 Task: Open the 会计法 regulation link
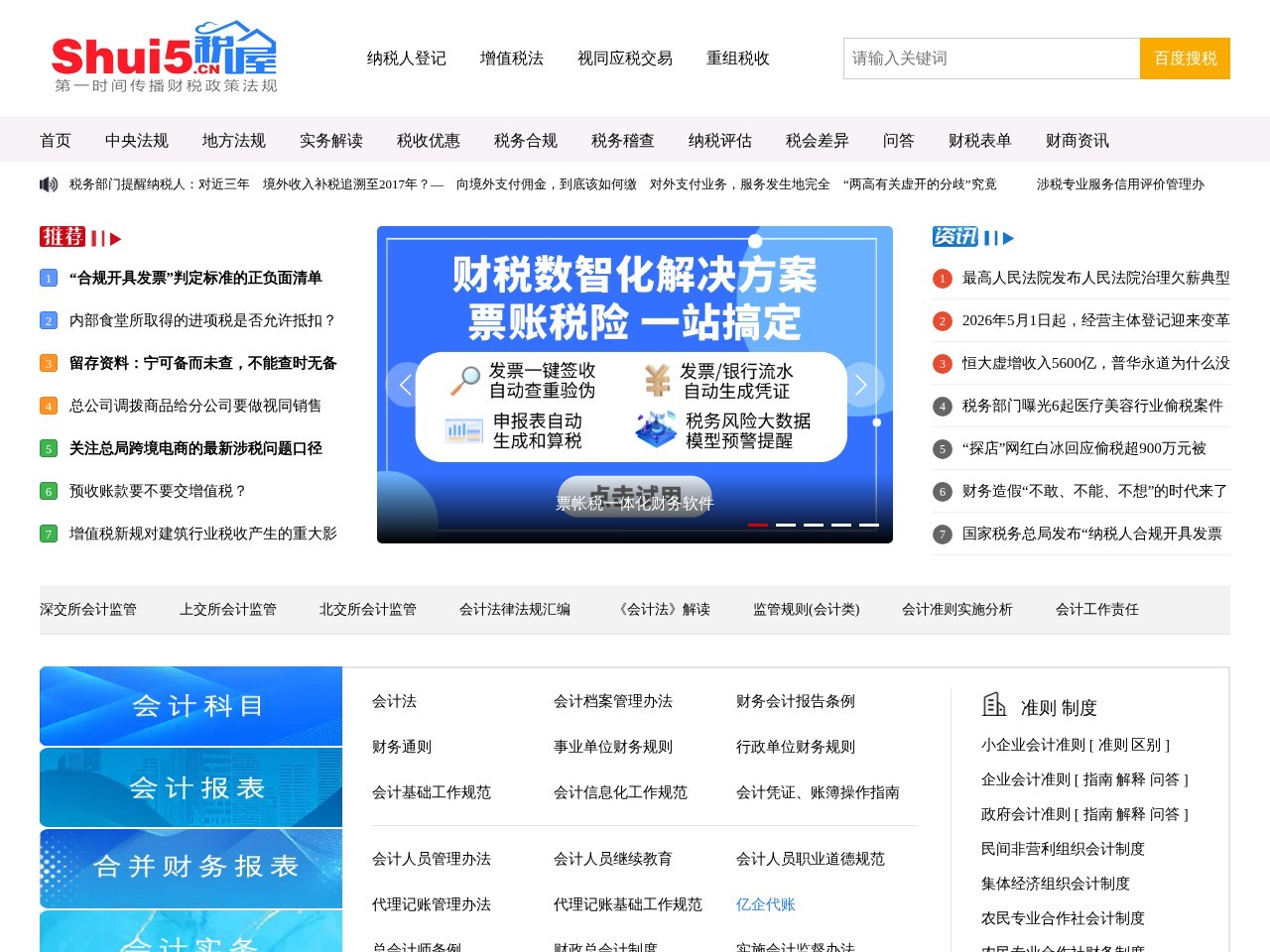click(x=394, y=701)
